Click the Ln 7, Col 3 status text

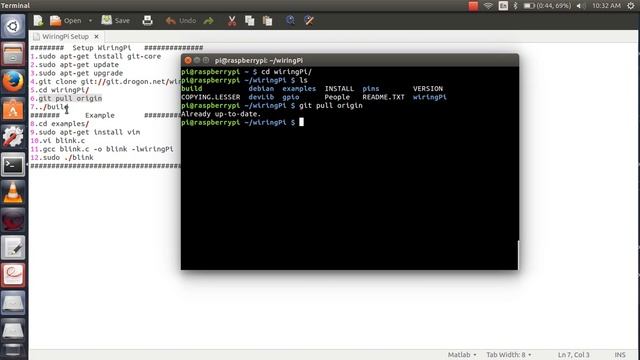point(573,355)
